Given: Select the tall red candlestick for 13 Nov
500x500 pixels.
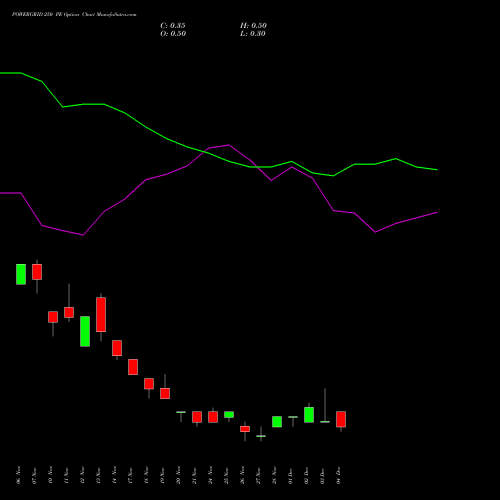Looking at the screenshot, I should [x=101, y=315].
